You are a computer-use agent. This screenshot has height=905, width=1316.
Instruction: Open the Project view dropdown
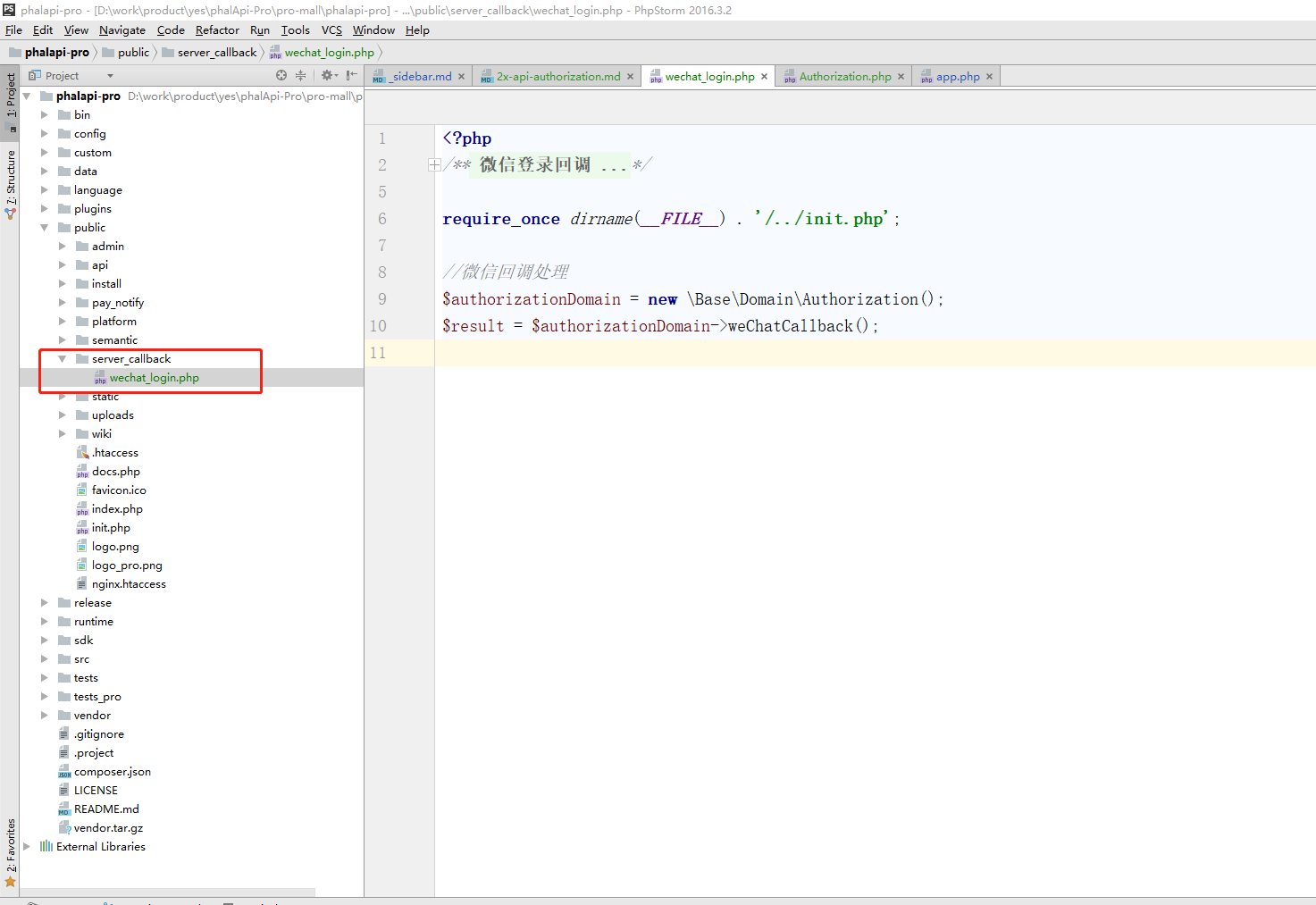pos(110,76)
